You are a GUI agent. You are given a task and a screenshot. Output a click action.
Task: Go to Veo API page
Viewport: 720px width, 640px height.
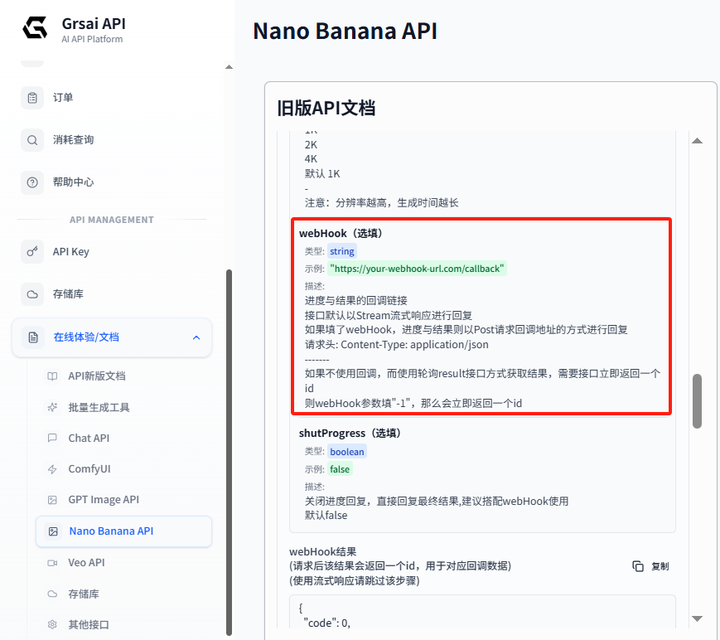coord(87,563)
